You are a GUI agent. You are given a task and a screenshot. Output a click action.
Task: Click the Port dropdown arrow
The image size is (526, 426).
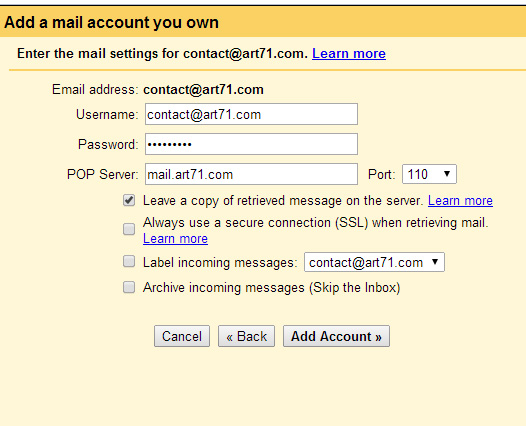447,174
